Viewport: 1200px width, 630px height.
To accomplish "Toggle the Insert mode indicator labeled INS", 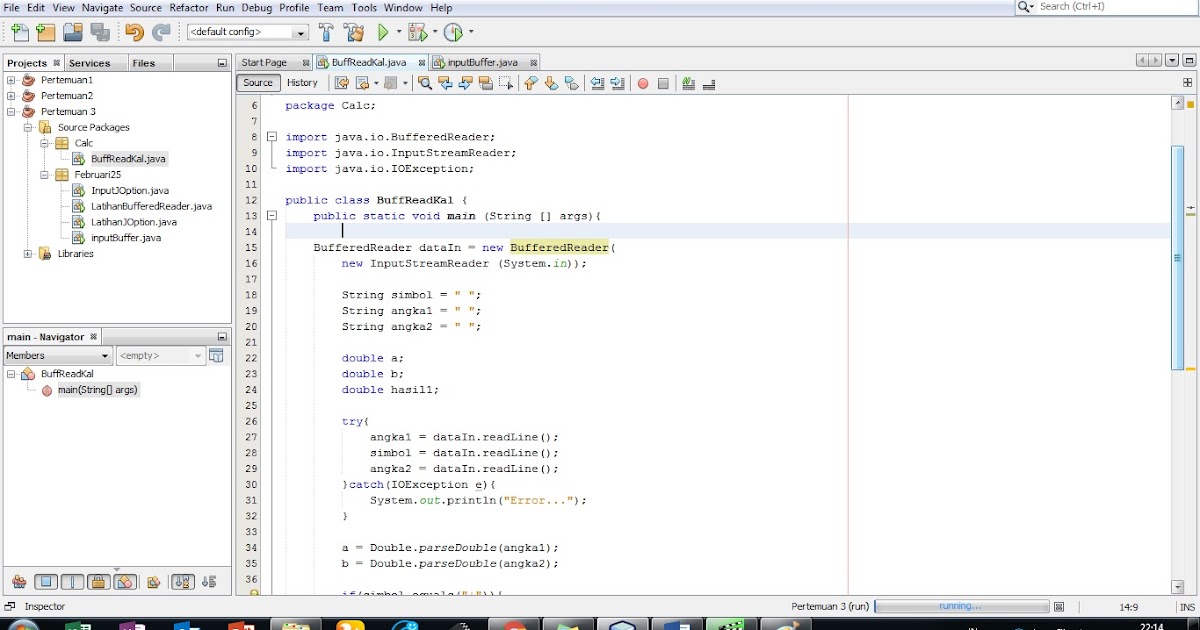I will click(1186, 606).
